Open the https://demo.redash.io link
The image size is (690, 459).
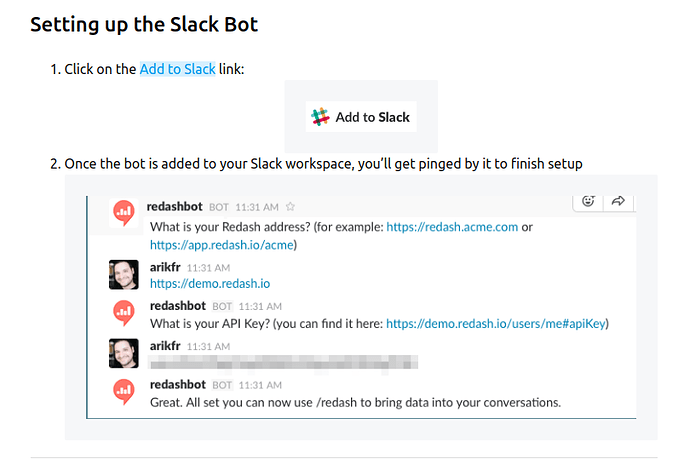210,284
